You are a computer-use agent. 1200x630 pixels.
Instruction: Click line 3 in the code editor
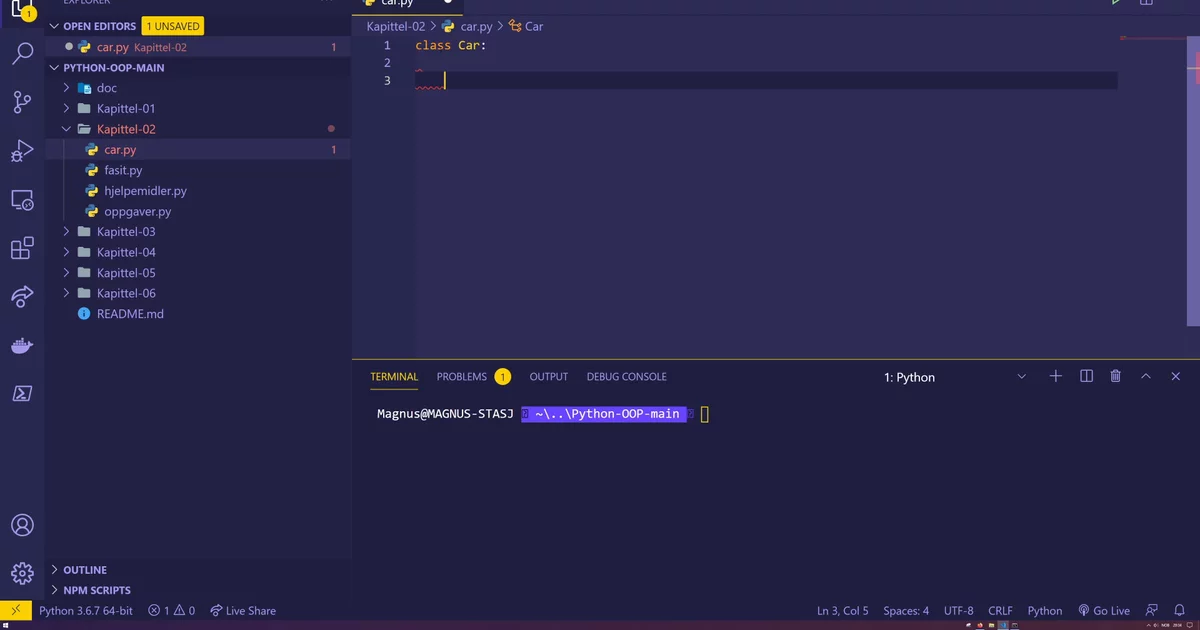tap(766, 81)
